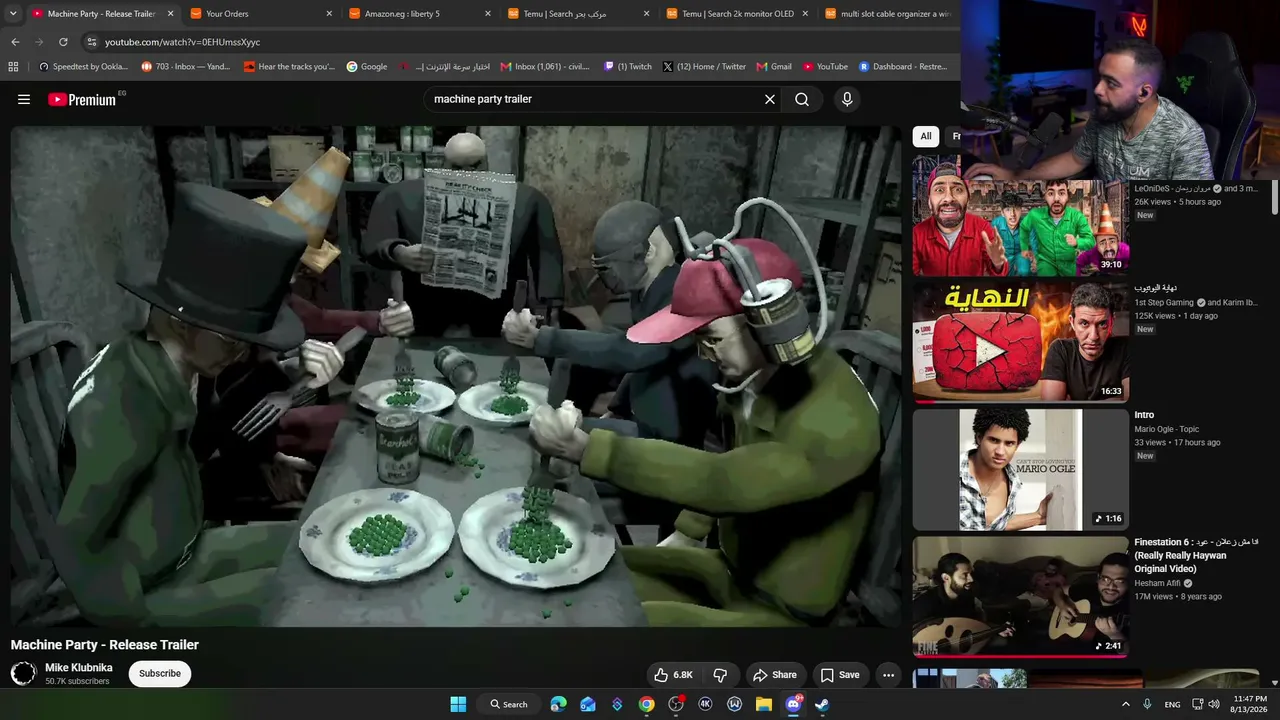The height and width of the screenshot is (720, 1280).
Task: Open the Finestation 6 video title
Action: 1196,555
